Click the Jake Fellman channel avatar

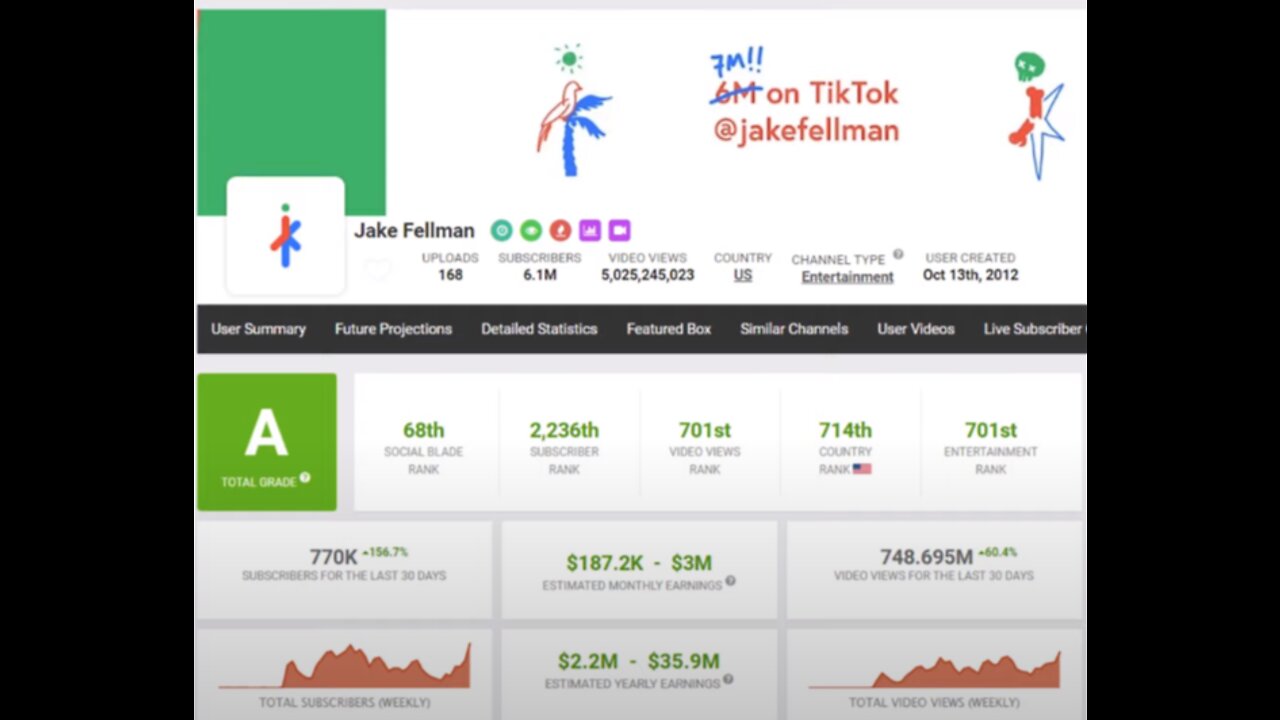click(286, 236)
